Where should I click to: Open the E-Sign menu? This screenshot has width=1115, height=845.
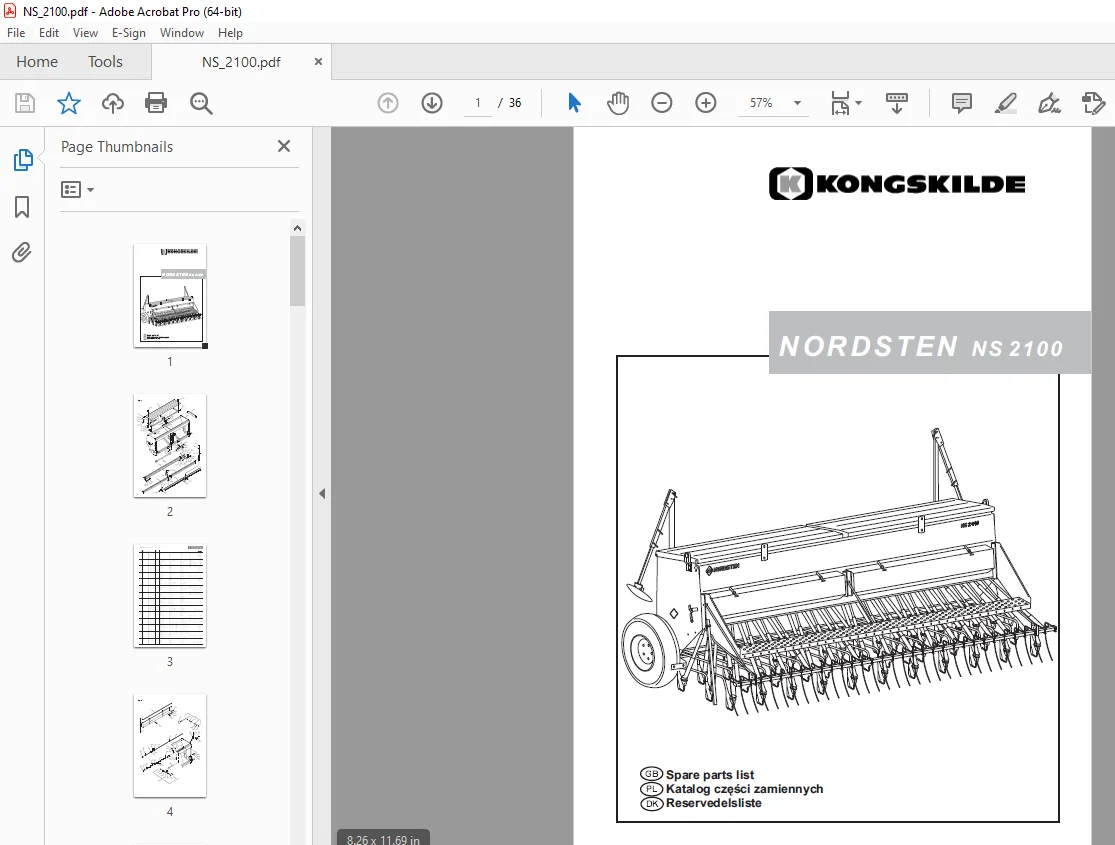129,33
